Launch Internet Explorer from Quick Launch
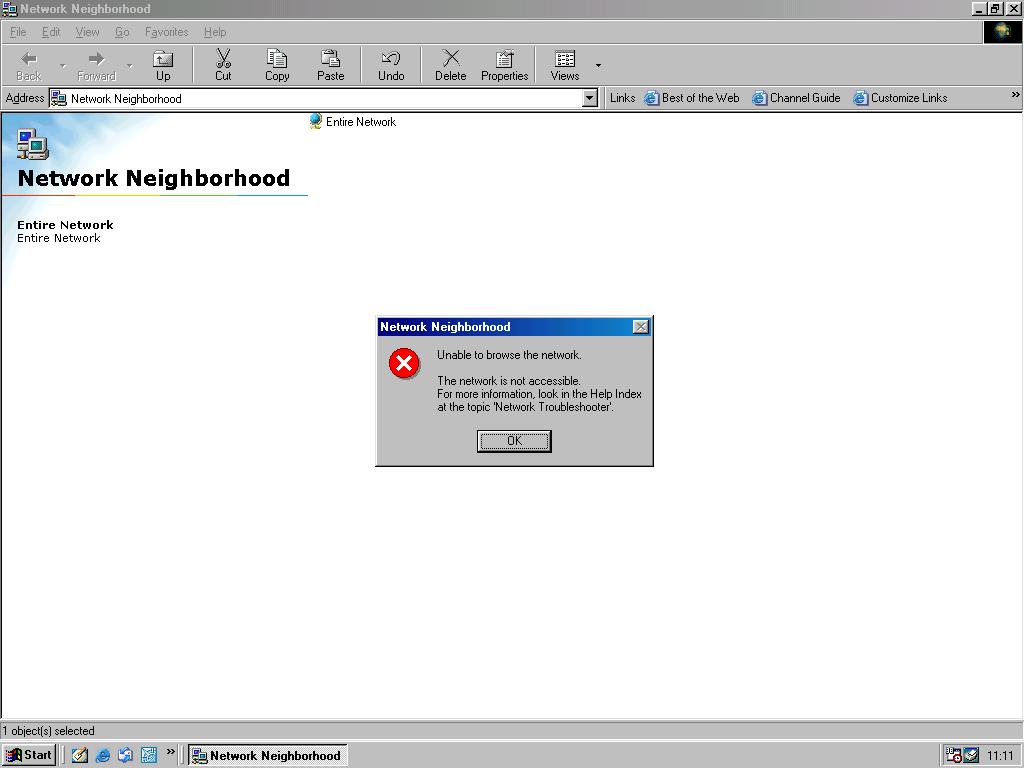 pos(103,755)
